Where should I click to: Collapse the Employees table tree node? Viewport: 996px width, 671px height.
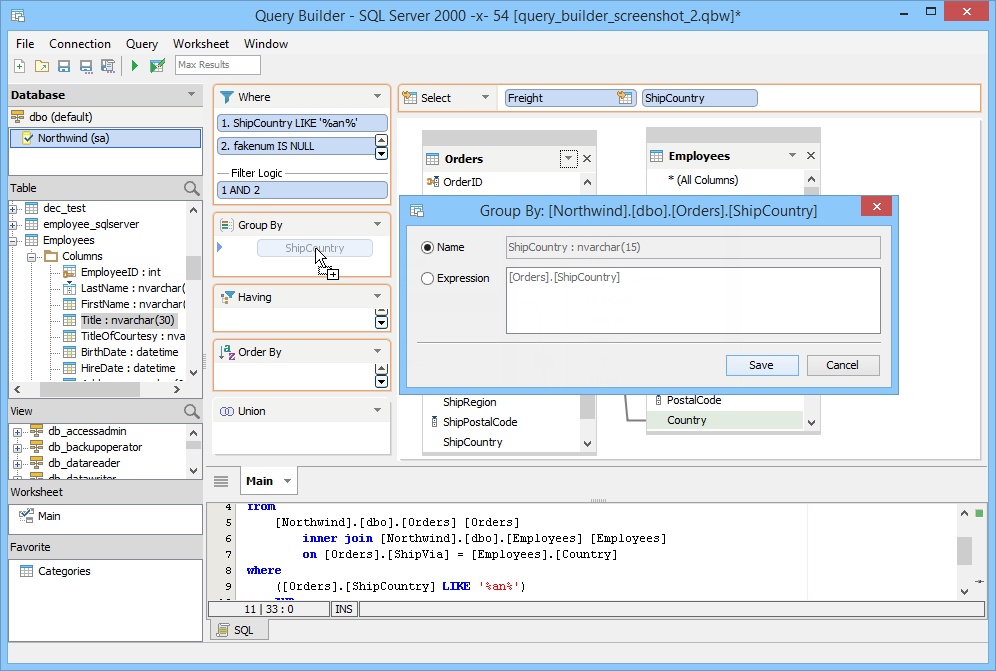pyautogui.click(x=13, y=240)
